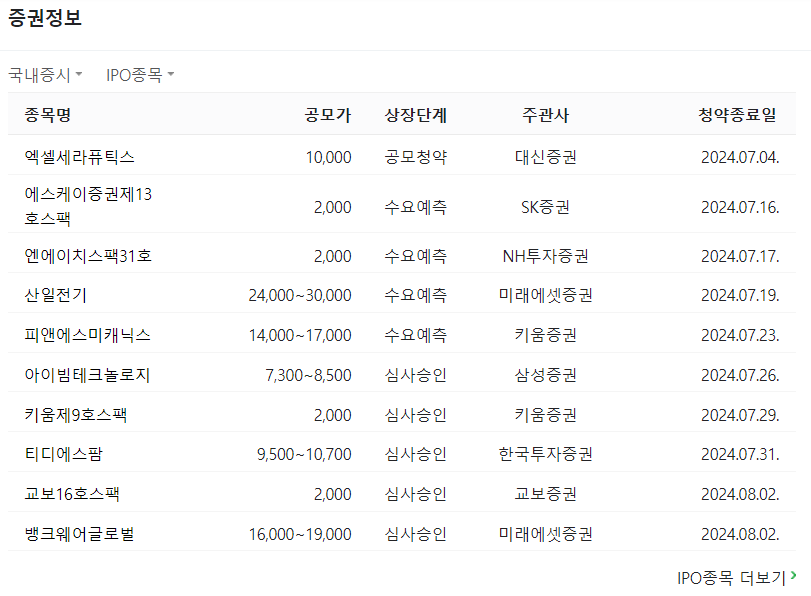Click 미래에셋증권 in the 산일전기 row
Image resolution: width=811 pixels, height=596 pixels.
coord(545,295)
